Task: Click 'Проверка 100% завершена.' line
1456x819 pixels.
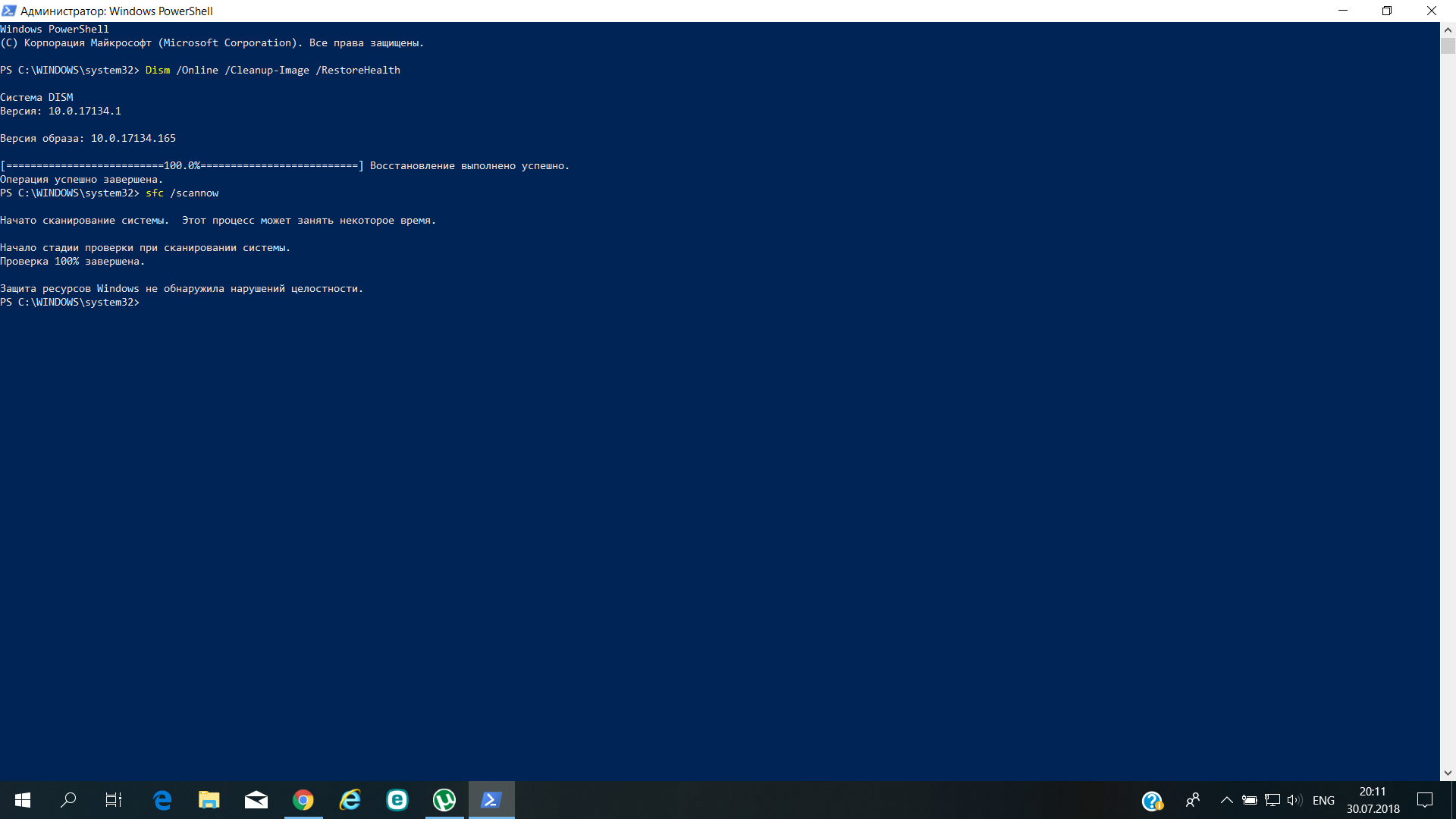Action: pyautogui.click(x=73, y=262)
